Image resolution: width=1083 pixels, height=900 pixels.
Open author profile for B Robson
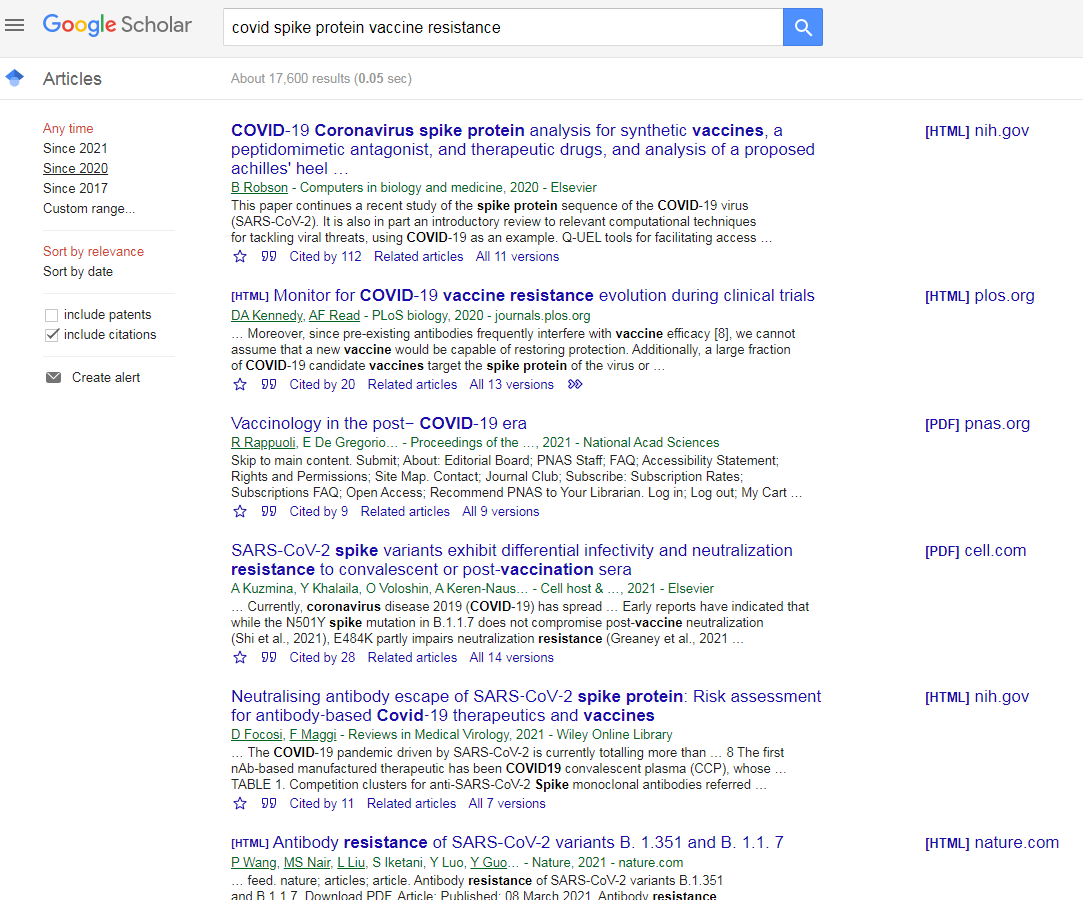(259, 188)
